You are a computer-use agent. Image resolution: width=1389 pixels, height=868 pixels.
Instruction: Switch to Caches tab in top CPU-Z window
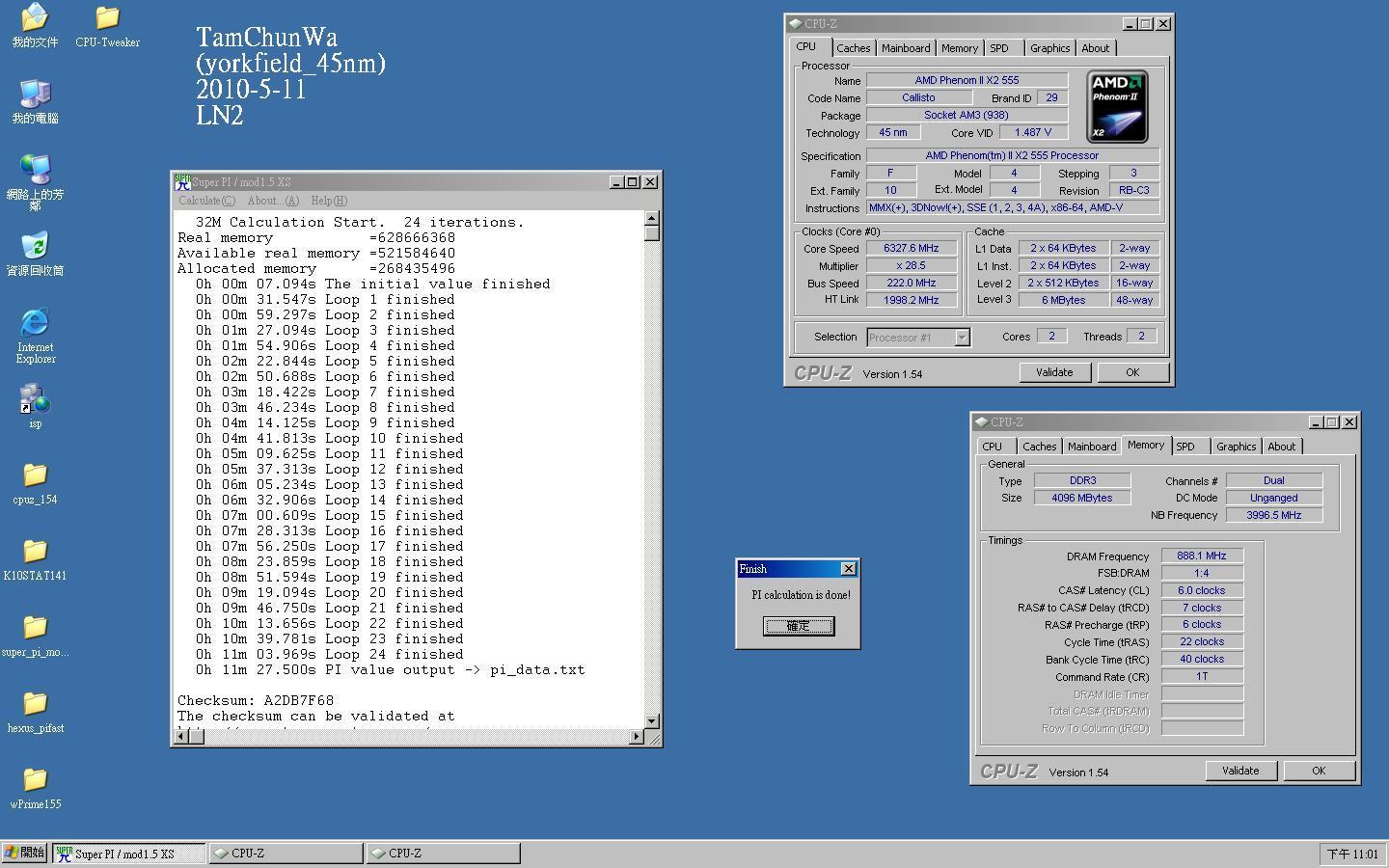tap(853, 48)
